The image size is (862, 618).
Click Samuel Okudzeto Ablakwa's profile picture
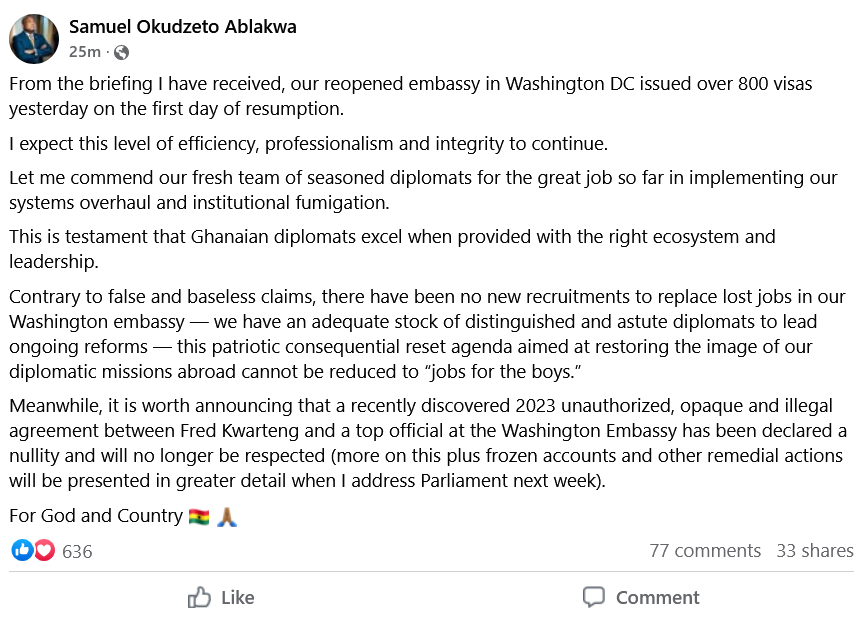tap(34, 39)
